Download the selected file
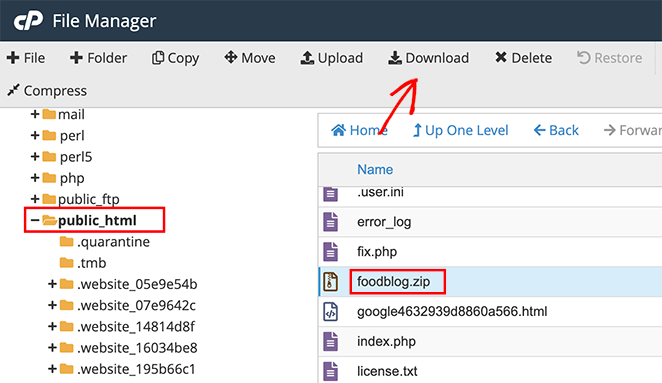The width and height of the screenshot is (662, 383). [x=429, y=58]
